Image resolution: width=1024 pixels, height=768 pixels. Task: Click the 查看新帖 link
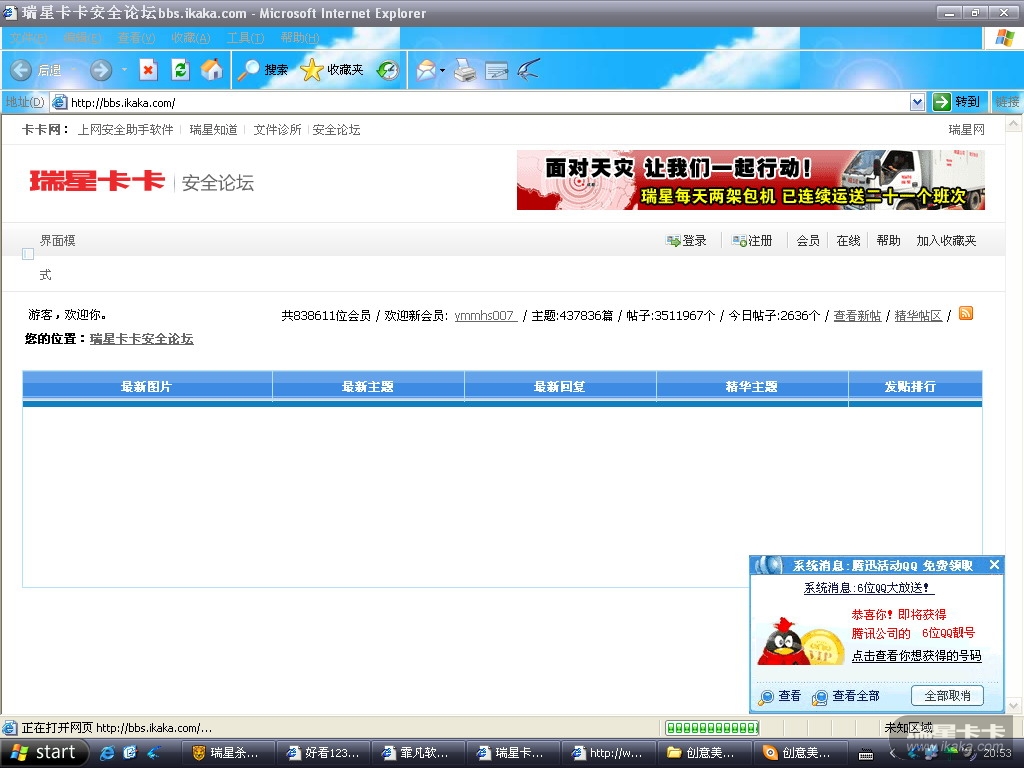pos(857,315)
